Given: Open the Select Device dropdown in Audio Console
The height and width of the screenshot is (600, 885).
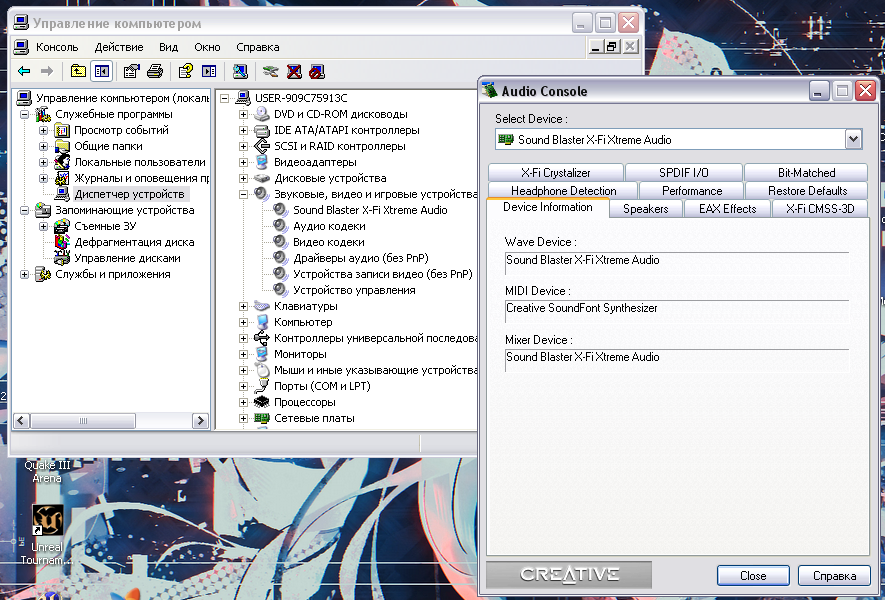Looking at the screenshot, I should (x=853, y=139).
